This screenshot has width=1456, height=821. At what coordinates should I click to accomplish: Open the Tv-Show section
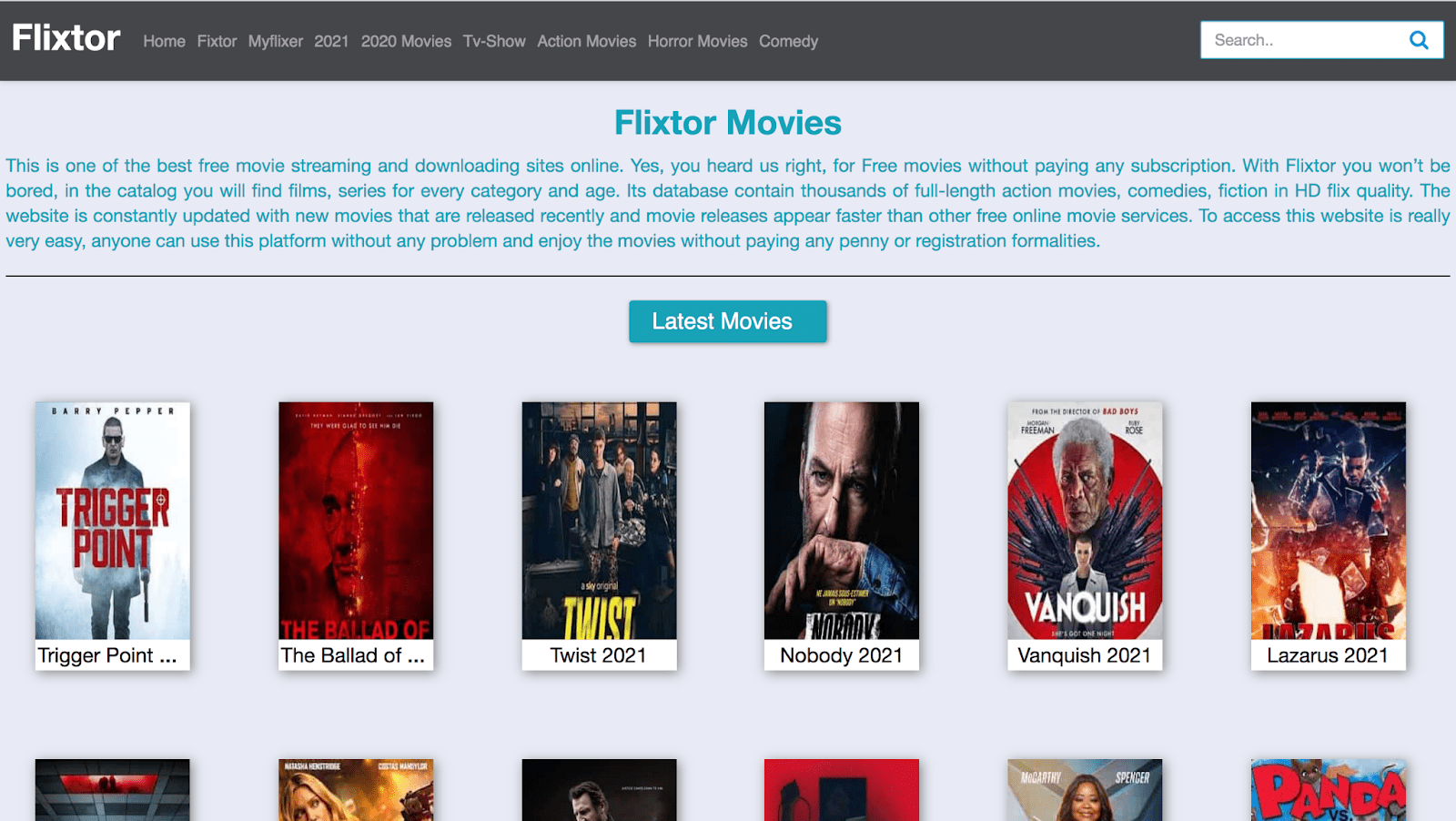point(494,41)
